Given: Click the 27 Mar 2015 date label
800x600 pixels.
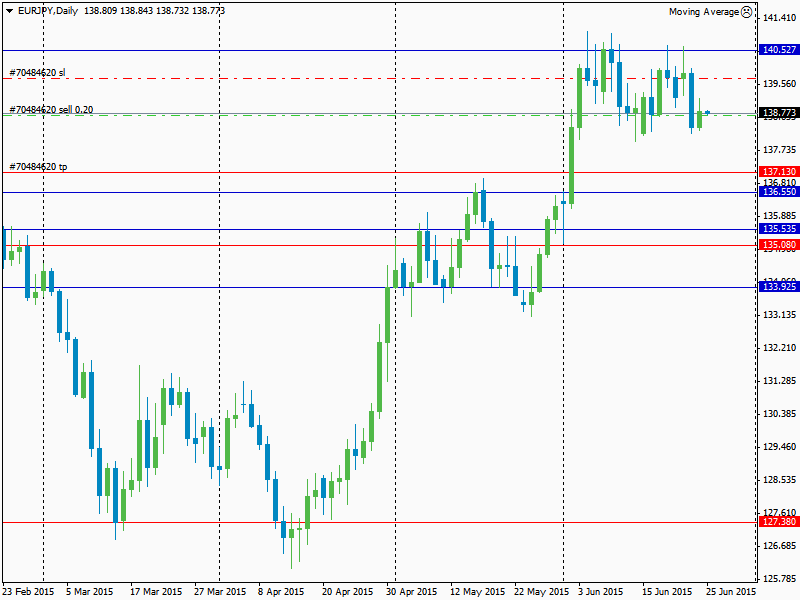Looking at the screenshot, I should [220, 592].
